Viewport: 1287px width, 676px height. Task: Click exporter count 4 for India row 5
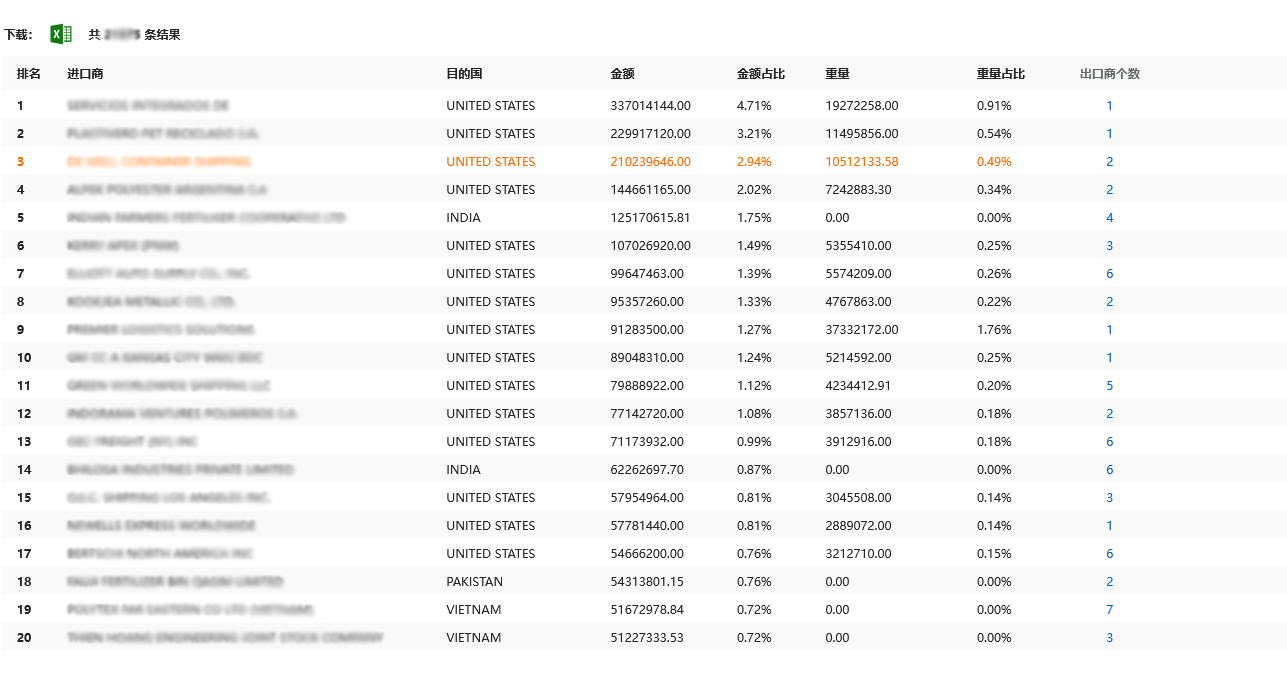tap(1109, 218)
